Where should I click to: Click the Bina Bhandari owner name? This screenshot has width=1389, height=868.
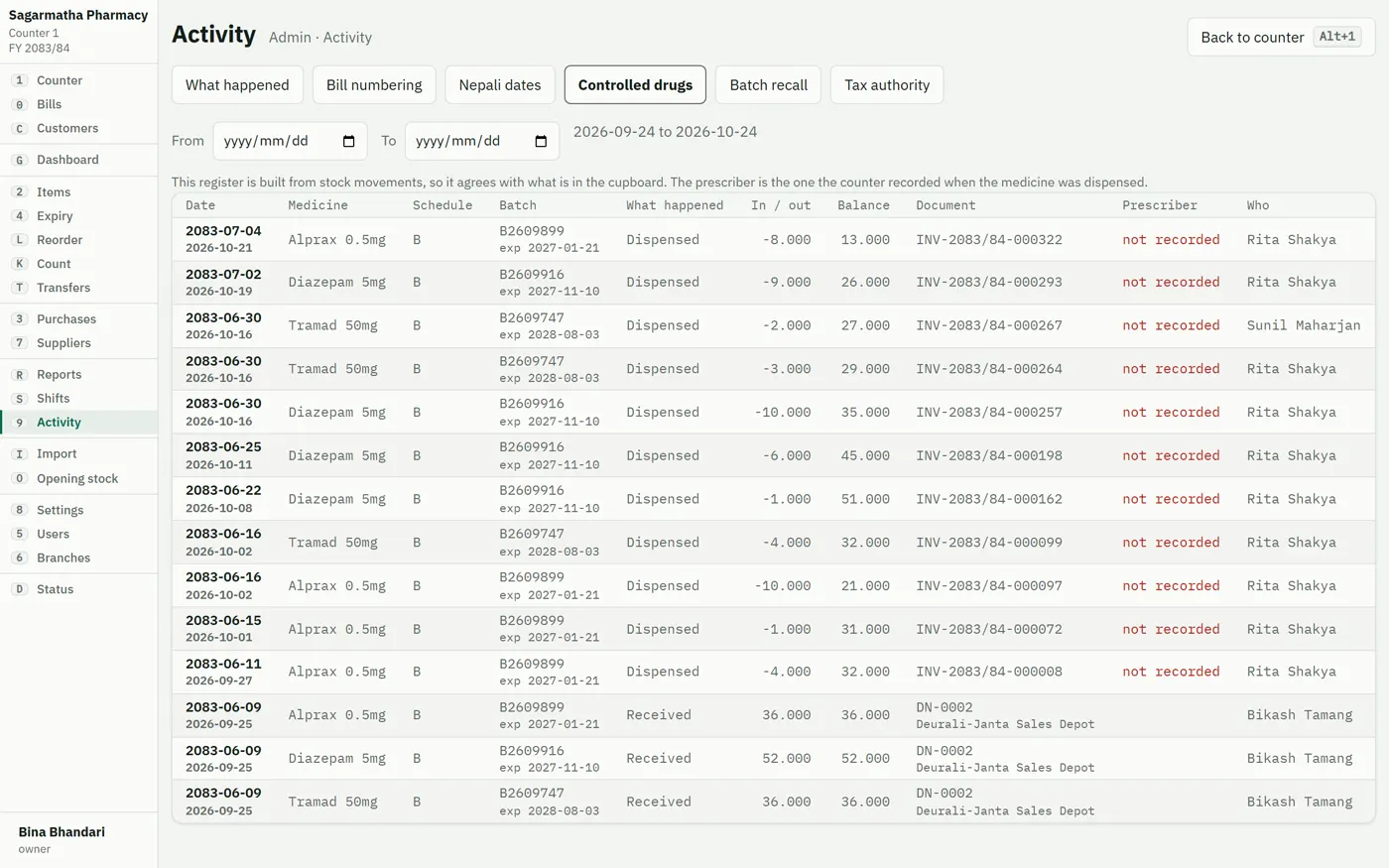pos(62,832)
